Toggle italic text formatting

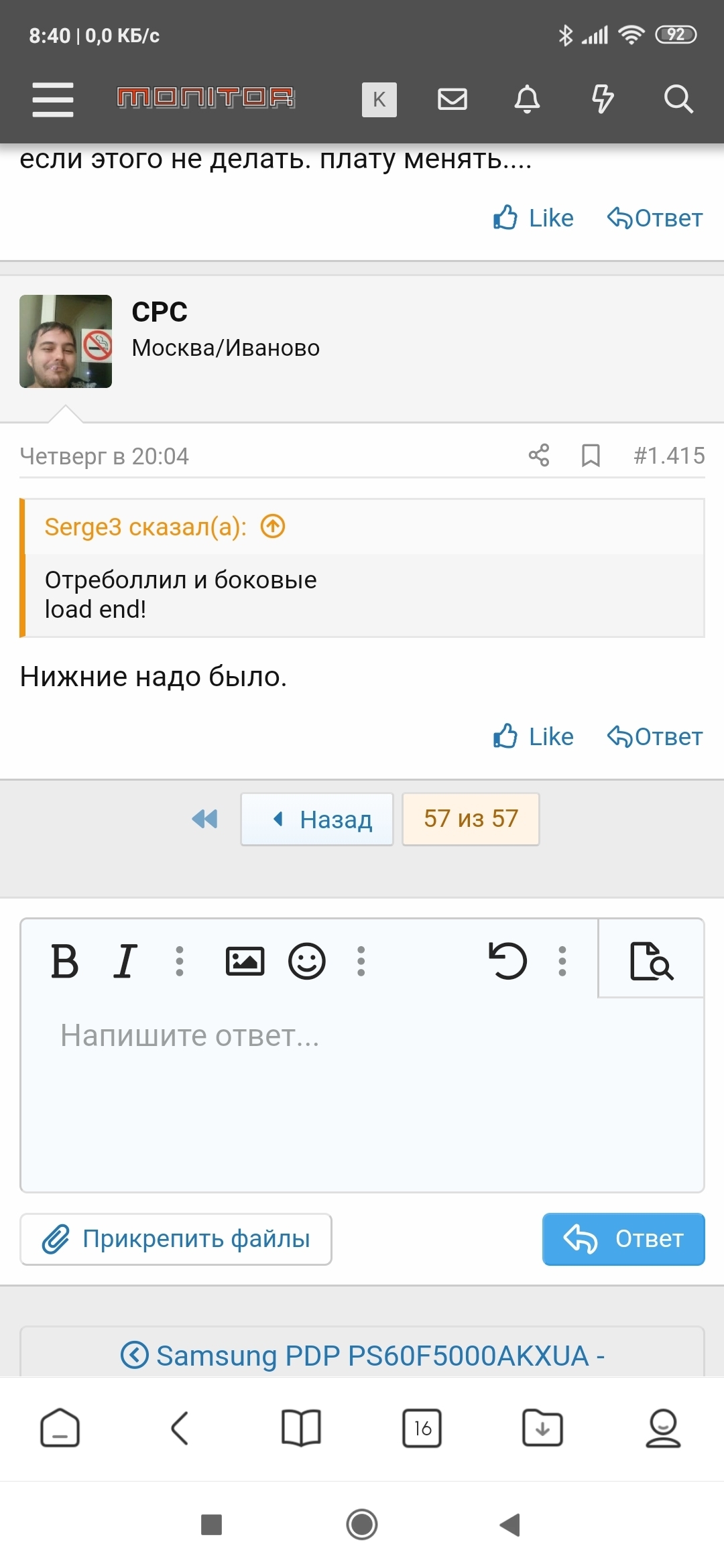125,962
